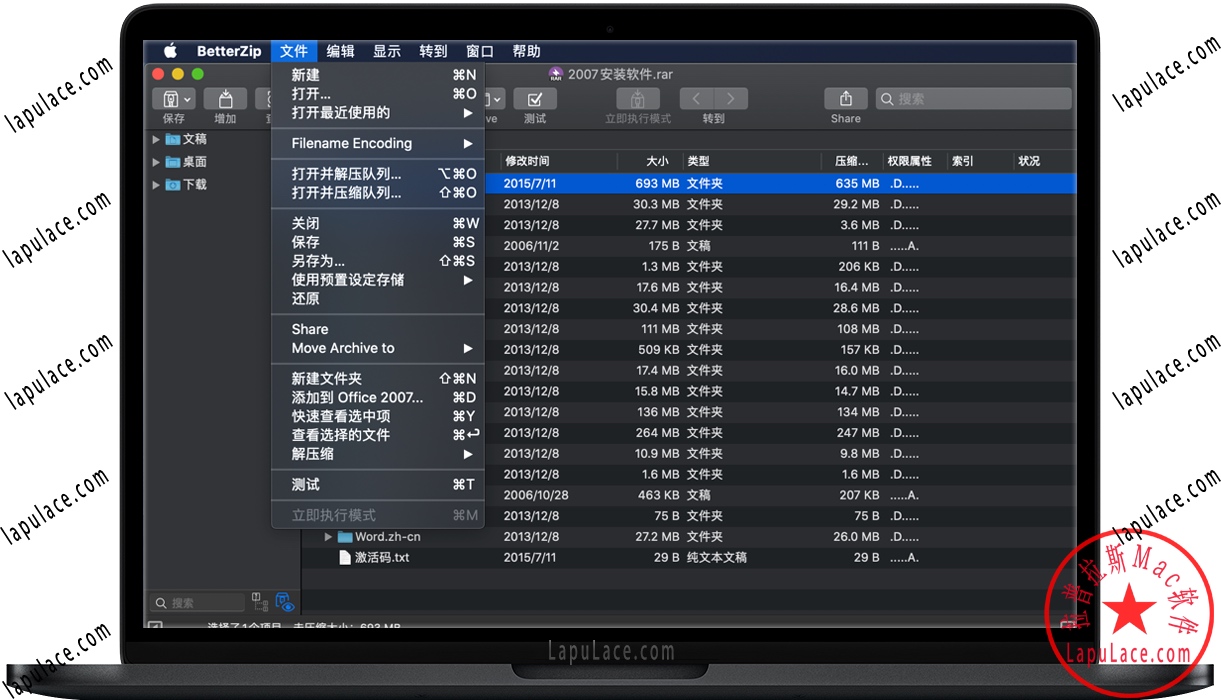
Task: Click the Add (增加) toolbar icon
Action: pos(225,99)
